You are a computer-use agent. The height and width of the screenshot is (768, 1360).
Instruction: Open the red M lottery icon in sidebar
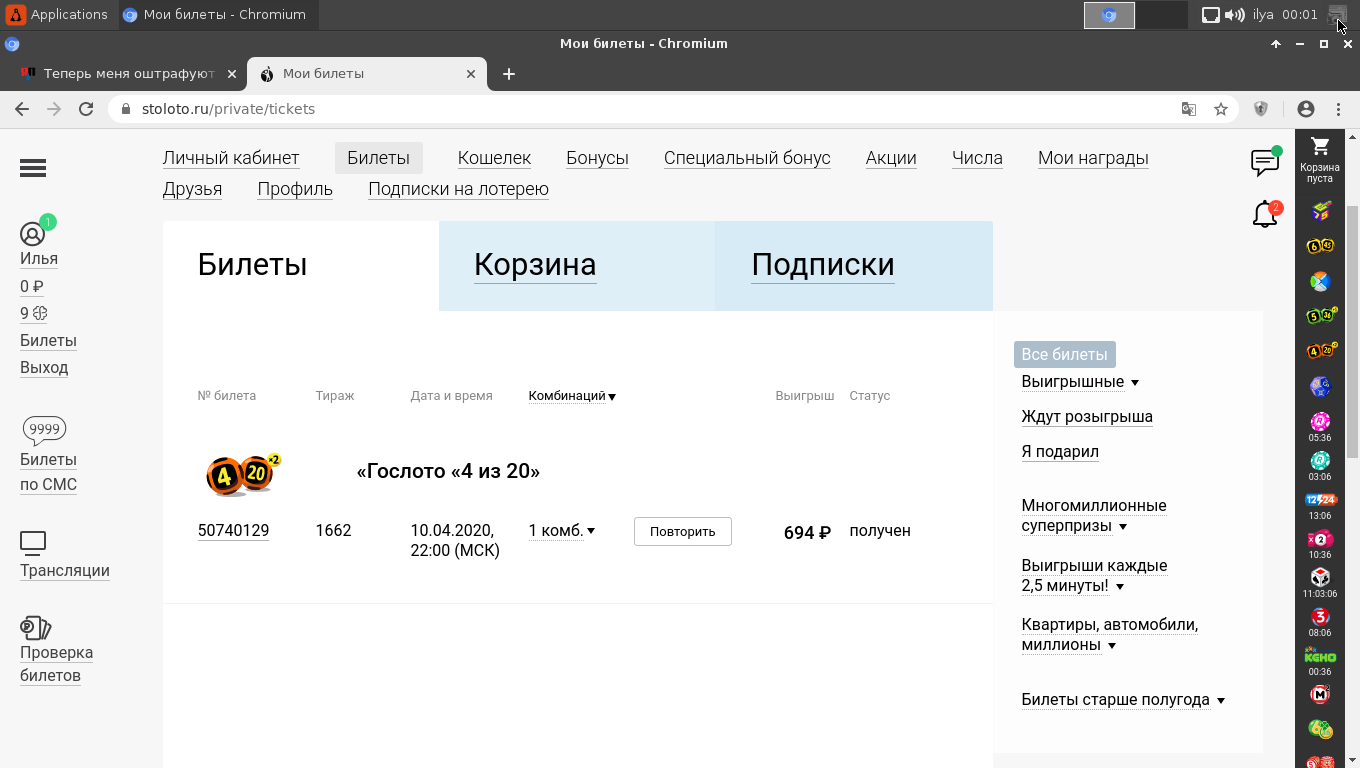click(1320, 694)
